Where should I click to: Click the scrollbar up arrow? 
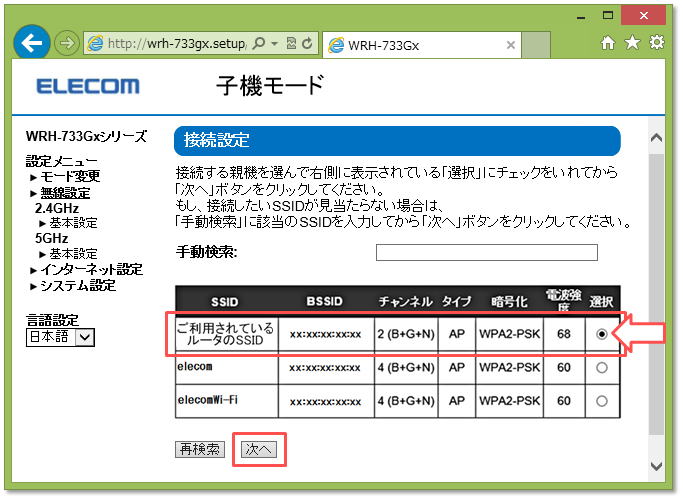coord(656,138)
